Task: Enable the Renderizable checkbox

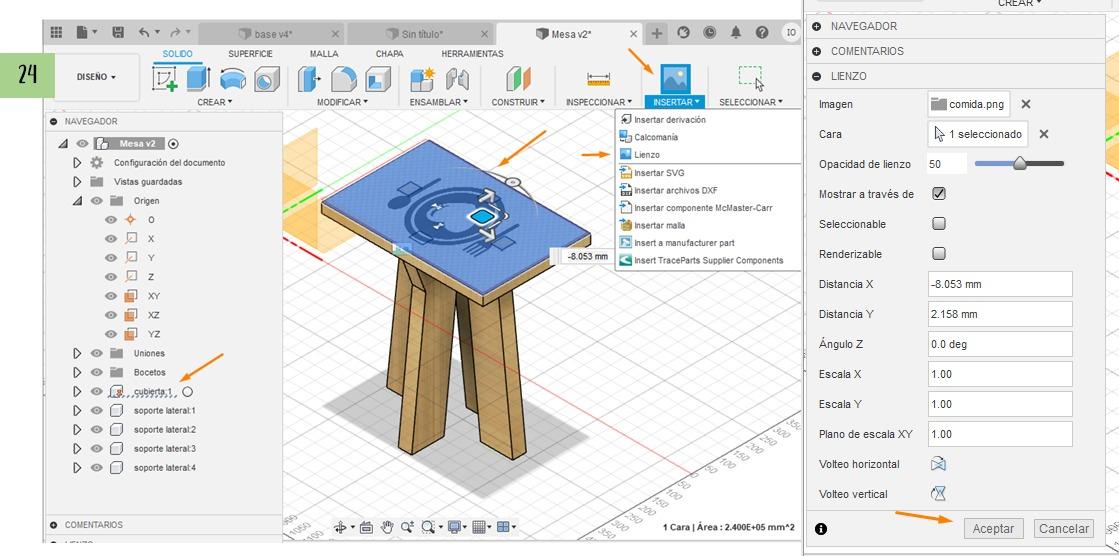Action: point(939,253)
